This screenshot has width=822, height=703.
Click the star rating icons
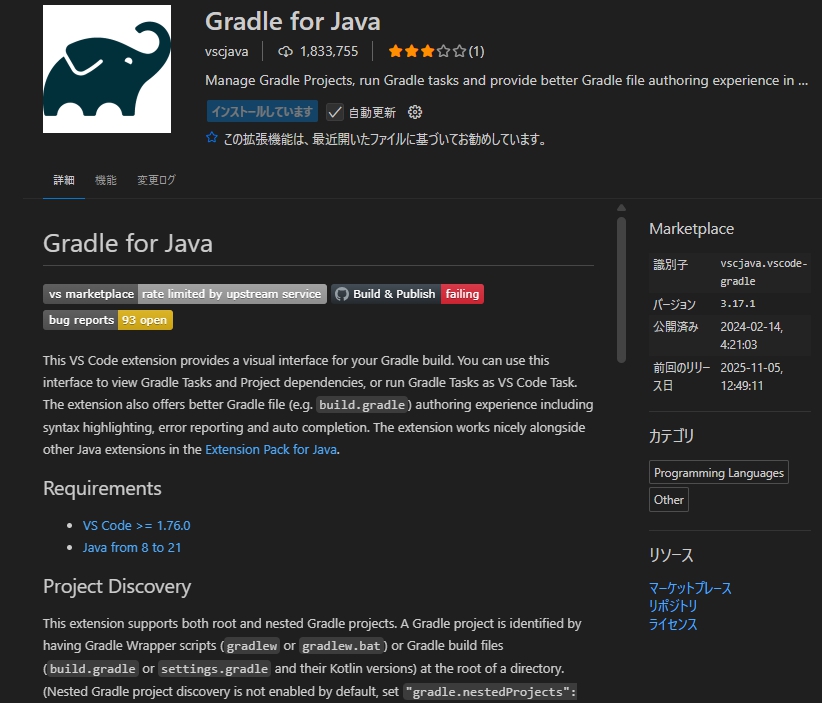tap(427, 51)
